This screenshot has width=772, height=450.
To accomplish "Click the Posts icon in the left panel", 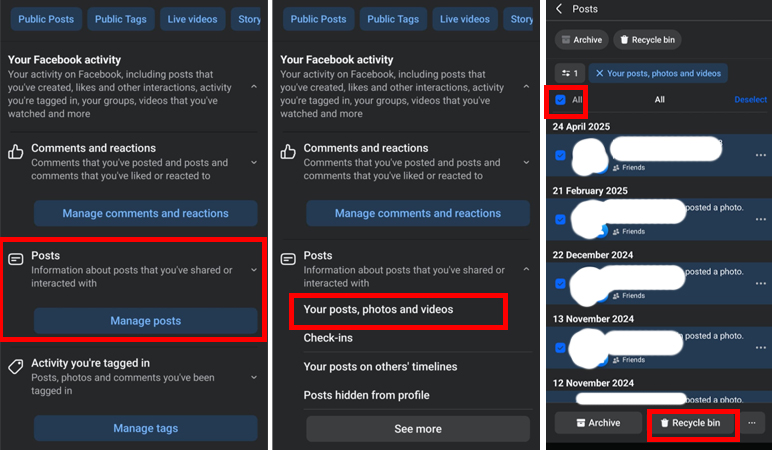I will [16, 259].
